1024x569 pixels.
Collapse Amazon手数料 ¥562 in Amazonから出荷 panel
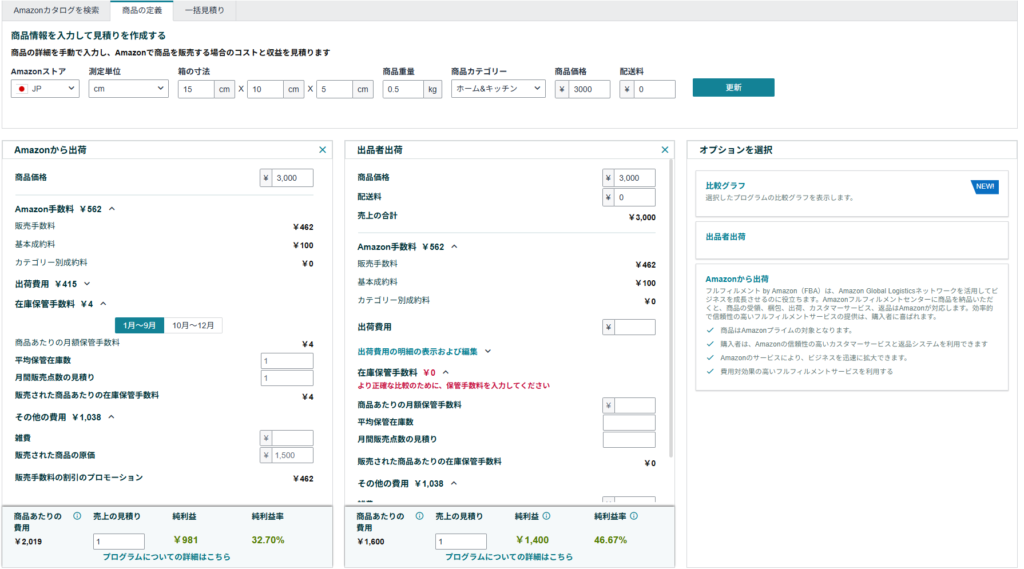[112, 209]
